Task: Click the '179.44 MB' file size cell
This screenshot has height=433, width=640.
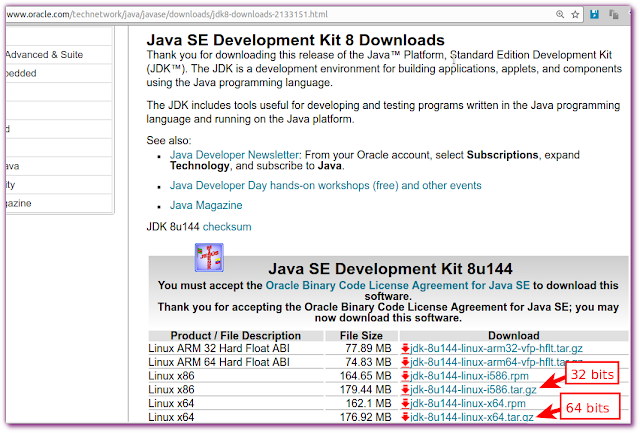Action: click(x=365, y=390)
